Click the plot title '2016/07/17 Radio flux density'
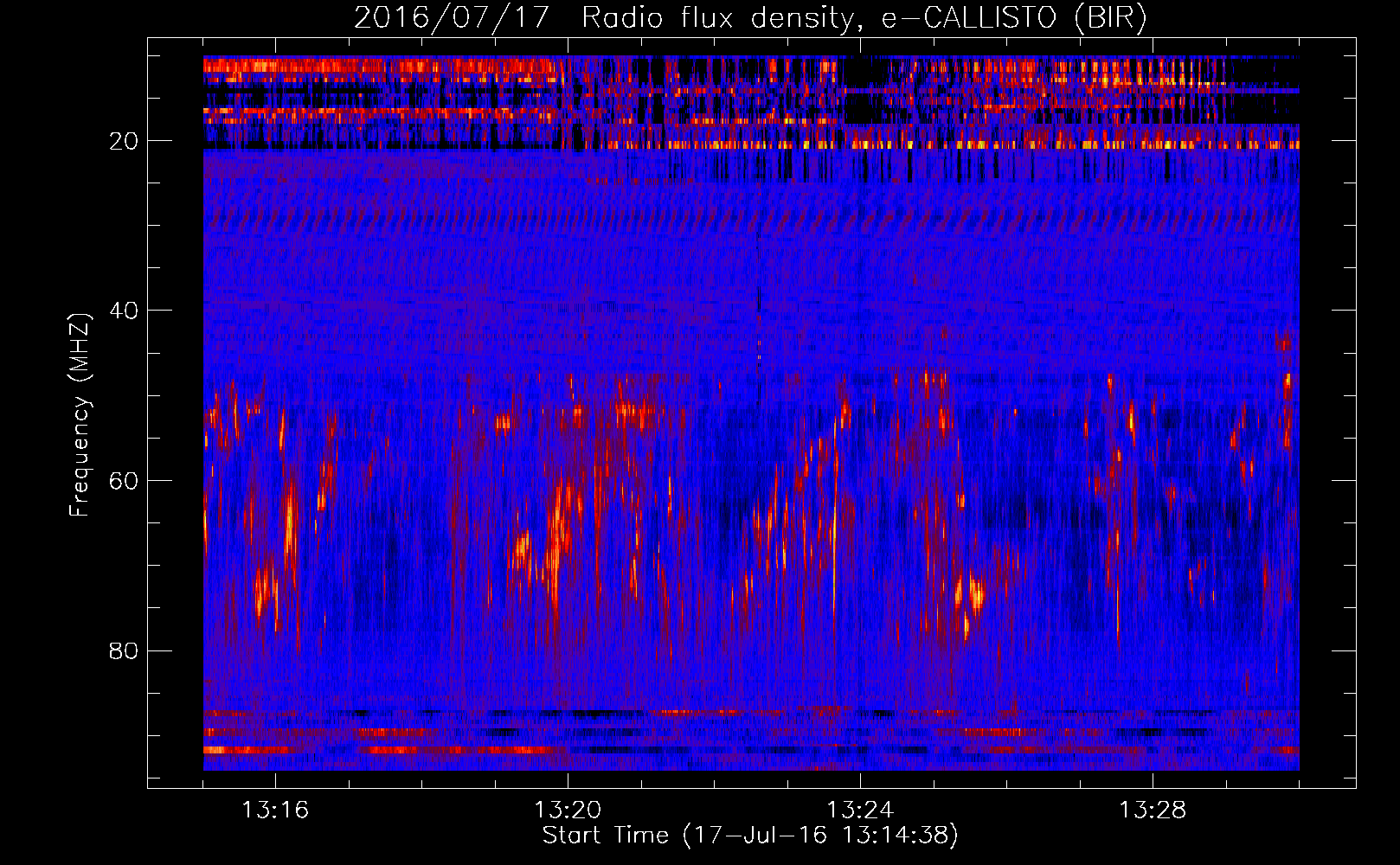Viewport: 1400px width, 865px height. click(x=750, y=17)
